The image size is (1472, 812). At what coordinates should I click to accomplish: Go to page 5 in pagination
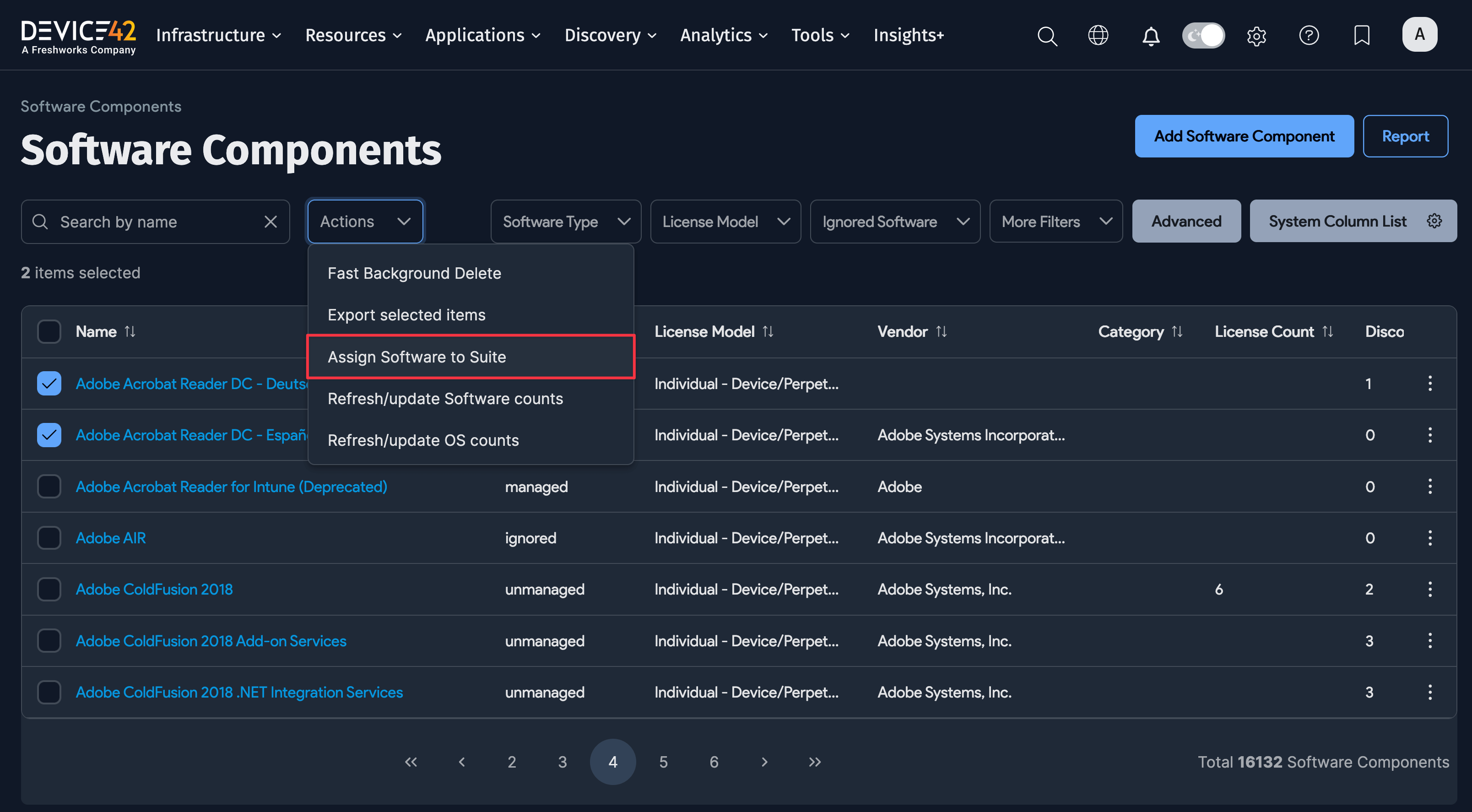(663, 762)
